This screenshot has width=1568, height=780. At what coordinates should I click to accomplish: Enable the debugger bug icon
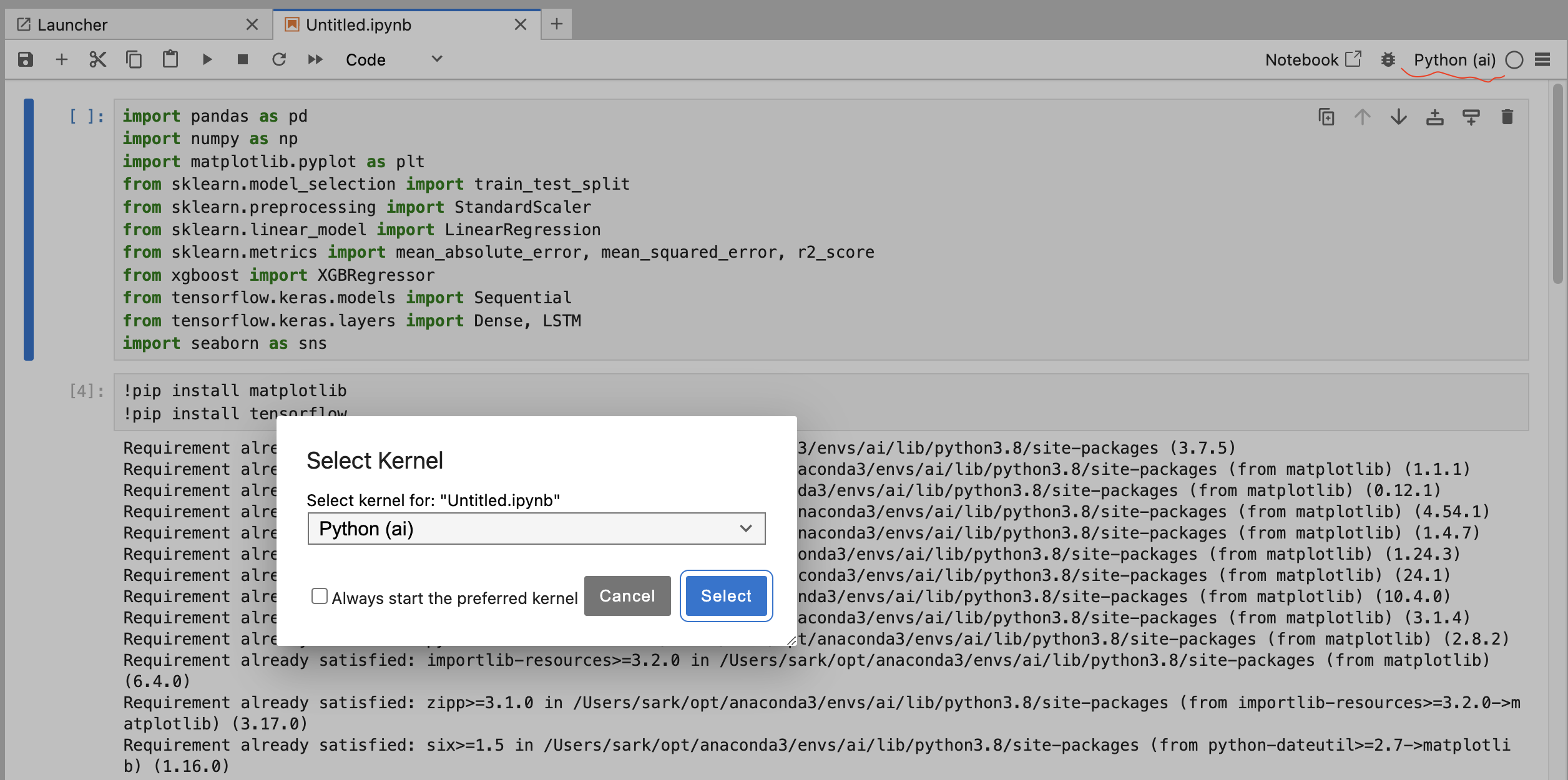1388,59
